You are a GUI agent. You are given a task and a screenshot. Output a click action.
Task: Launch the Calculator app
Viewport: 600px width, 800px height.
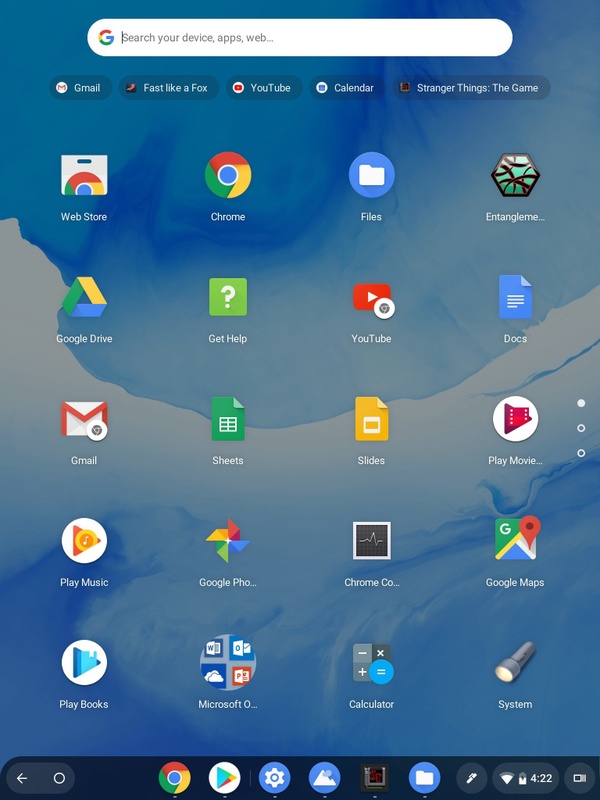tap(372, 663)
